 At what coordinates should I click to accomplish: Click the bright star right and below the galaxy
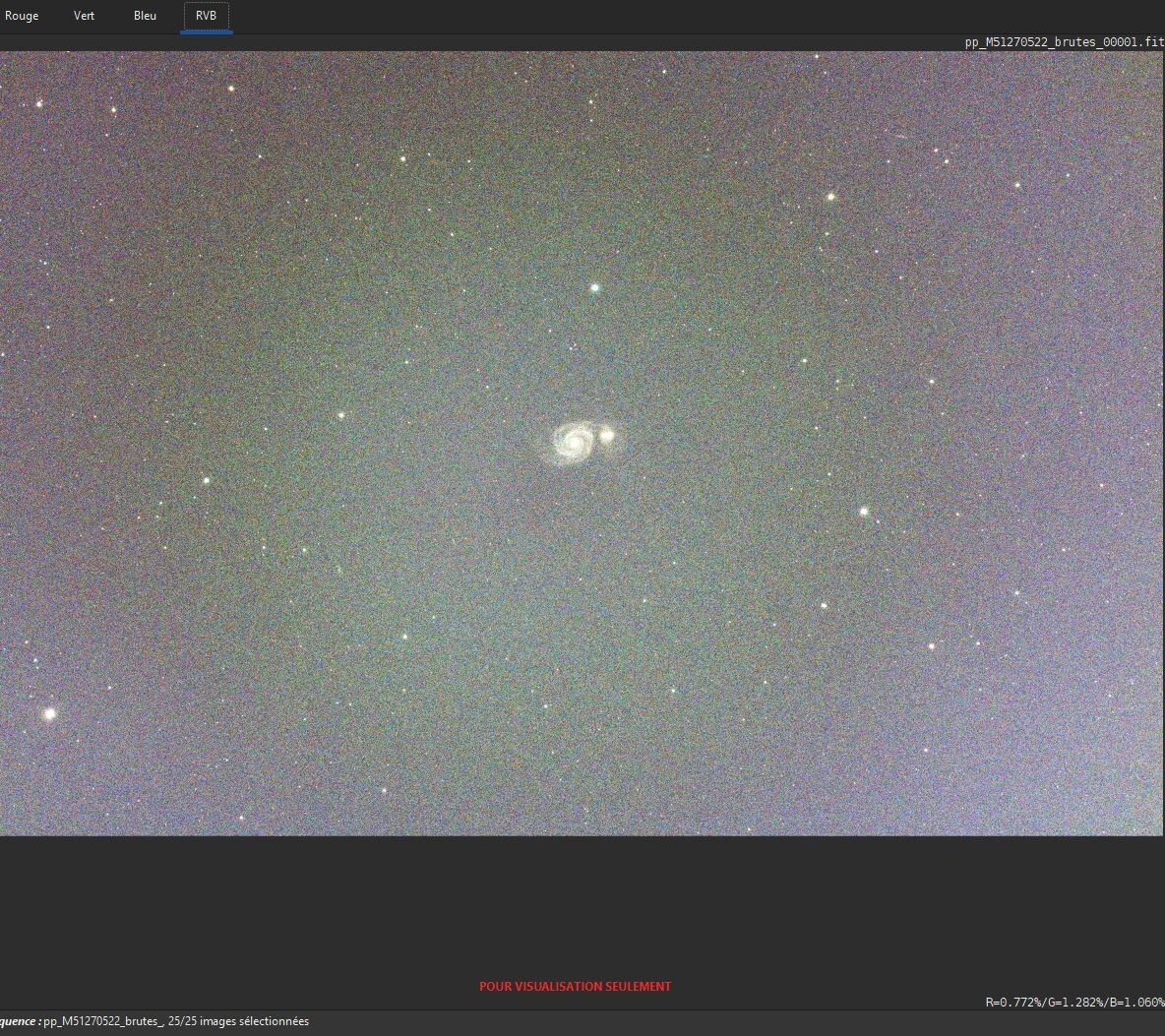(x=864, y=512)
